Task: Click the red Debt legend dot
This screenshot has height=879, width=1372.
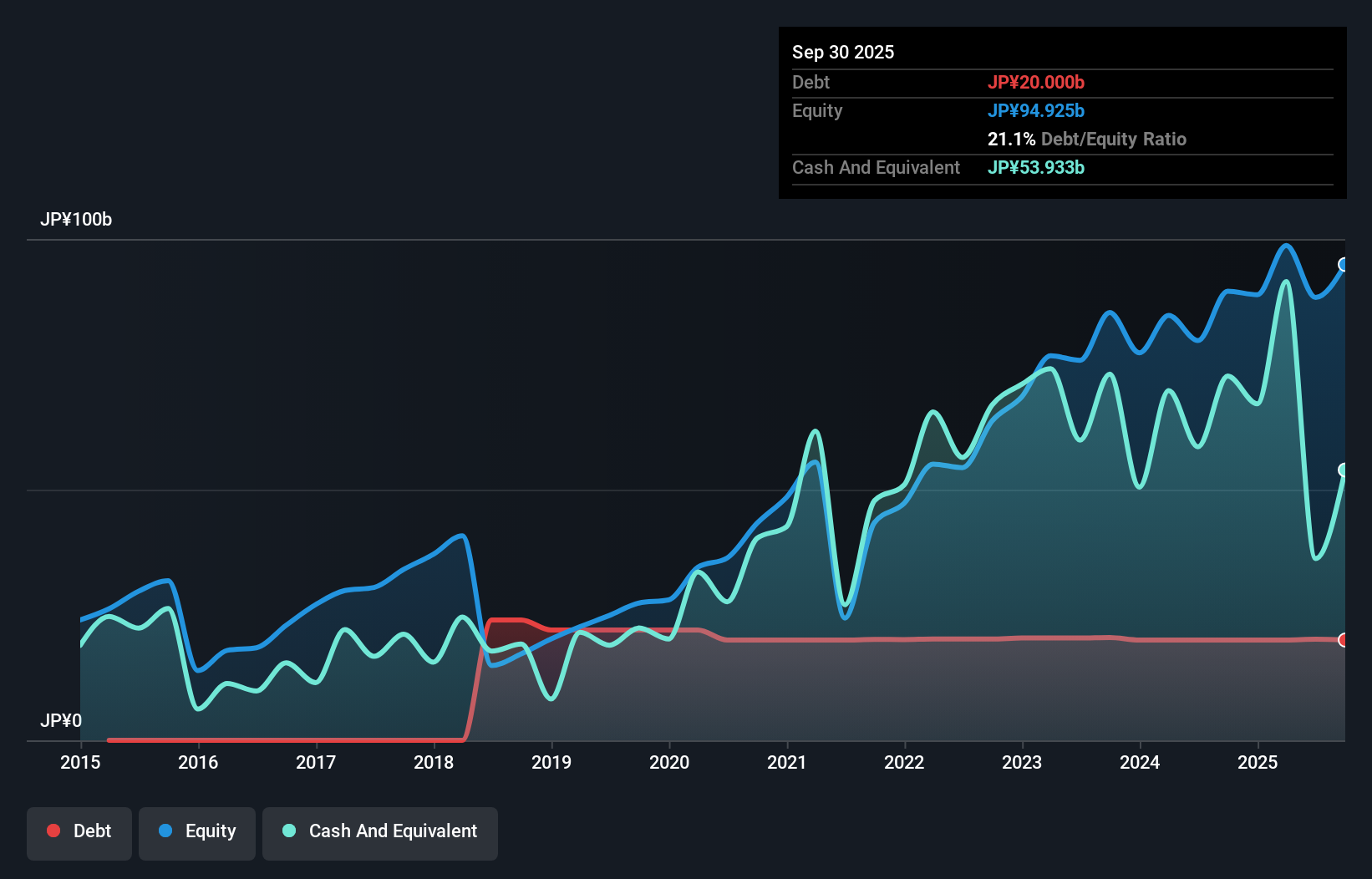Action: point(53,831)
